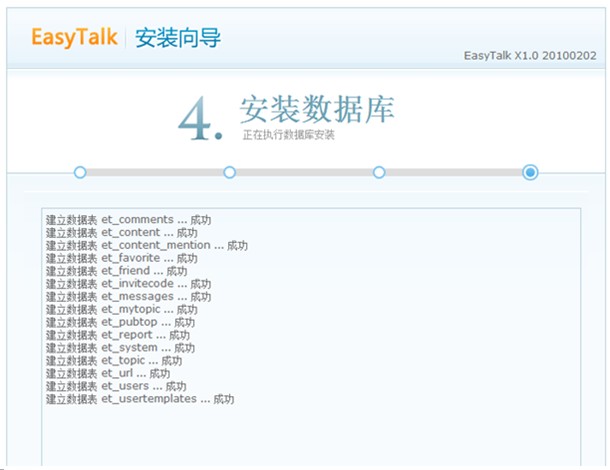This screenshot has width=610, height=470.
Task: Click the et_system log line
Action: coord(120,348)
